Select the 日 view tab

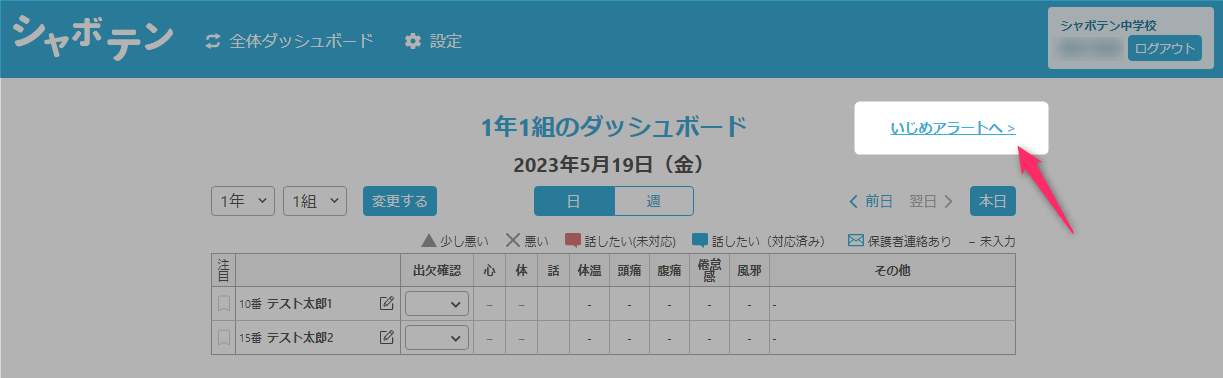(x=574, y=201)
